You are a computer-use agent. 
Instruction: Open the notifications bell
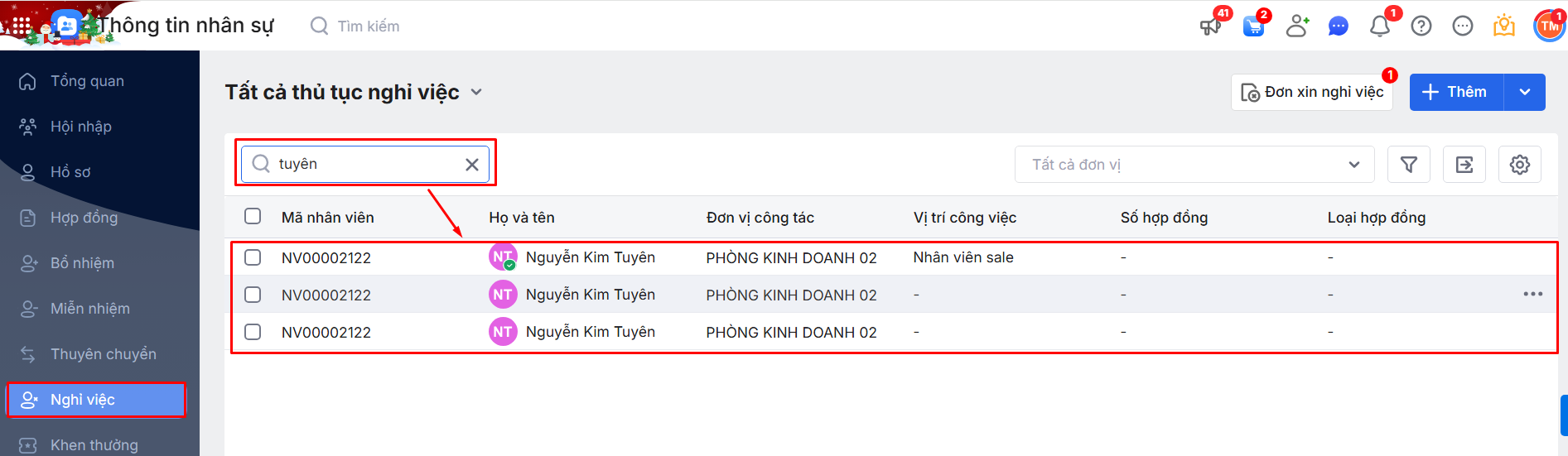pos(1380,26)
